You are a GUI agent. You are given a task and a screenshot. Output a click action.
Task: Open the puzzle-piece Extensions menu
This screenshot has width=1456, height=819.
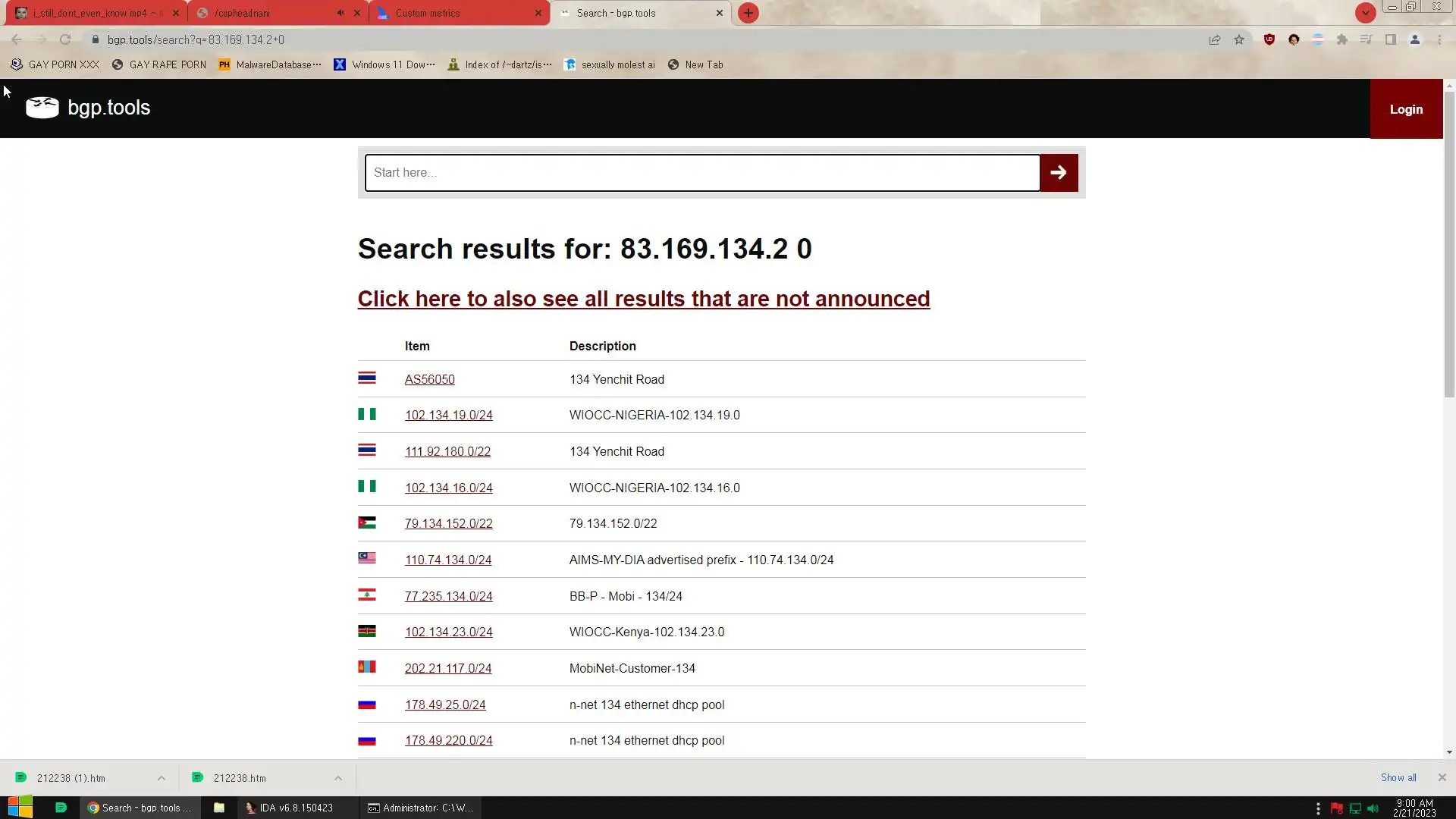[1341, 39]
